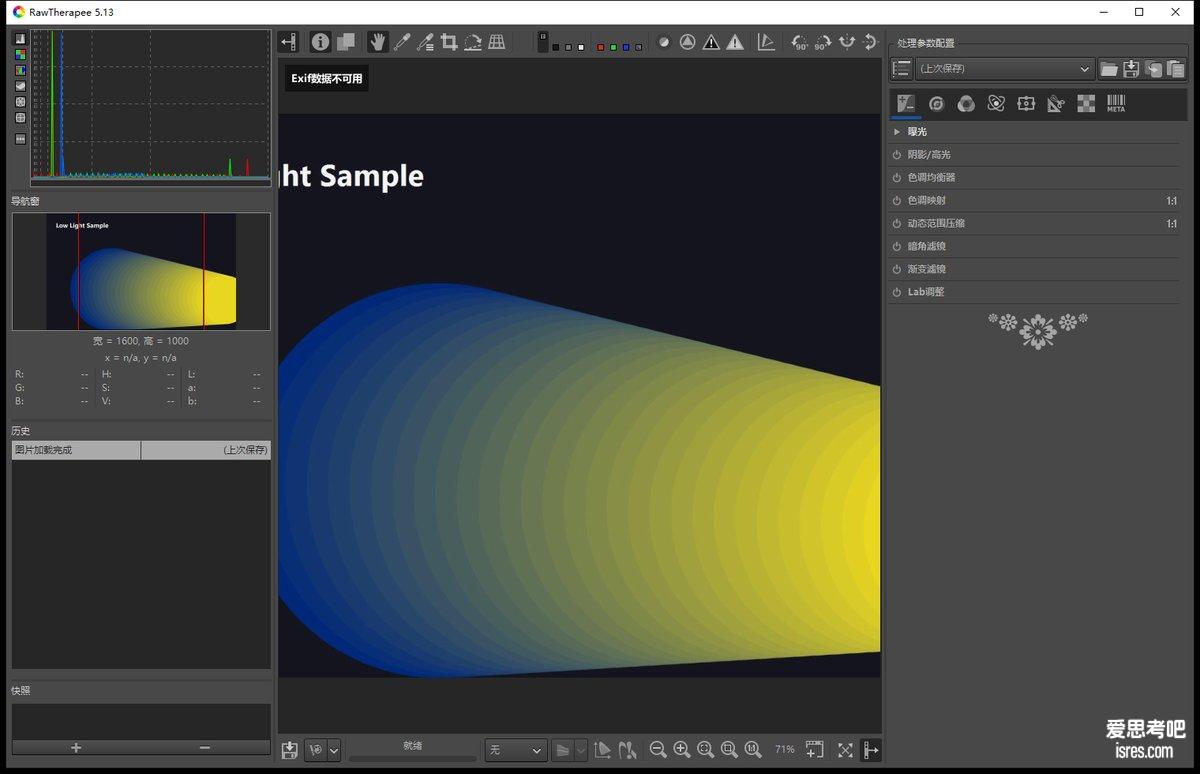Toggle the red channel preview swatch
The height and width of the screenshot is (774, 1200).
point(600,47)
